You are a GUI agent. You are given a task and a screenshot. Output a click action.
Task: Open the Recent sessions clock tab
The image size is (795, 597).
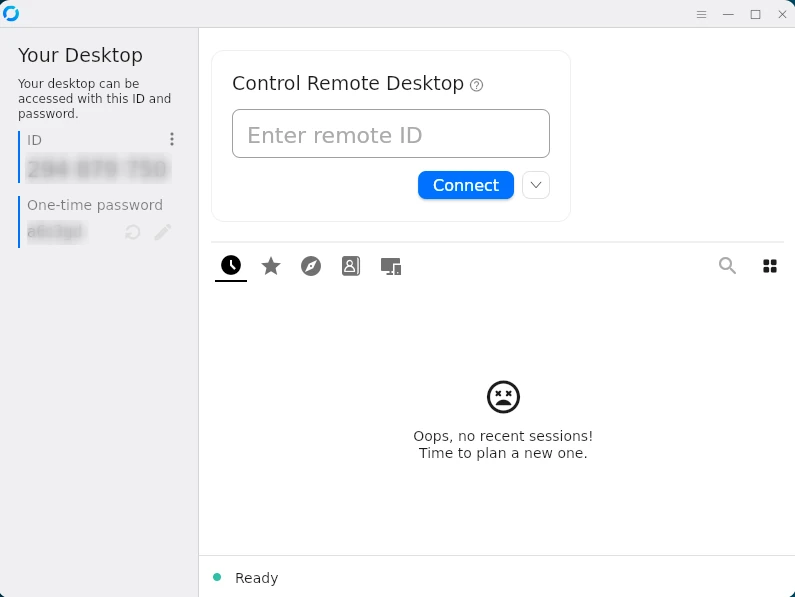coord(231,265)
